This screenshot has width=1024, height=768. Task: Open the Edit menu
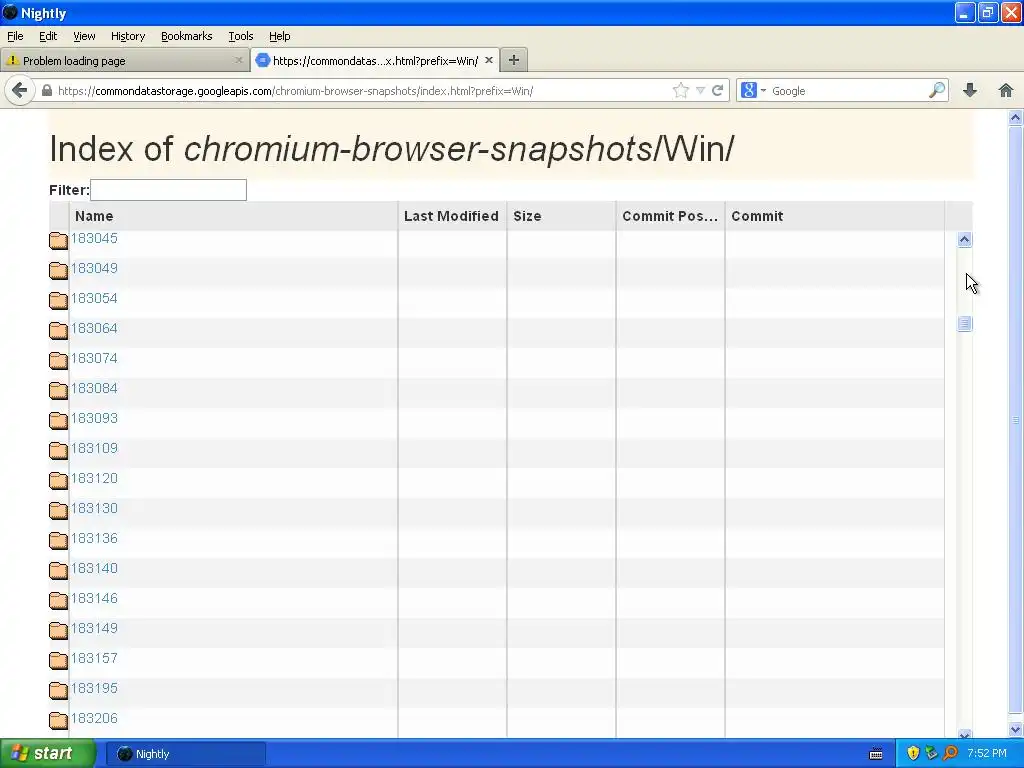click(48, 37)
